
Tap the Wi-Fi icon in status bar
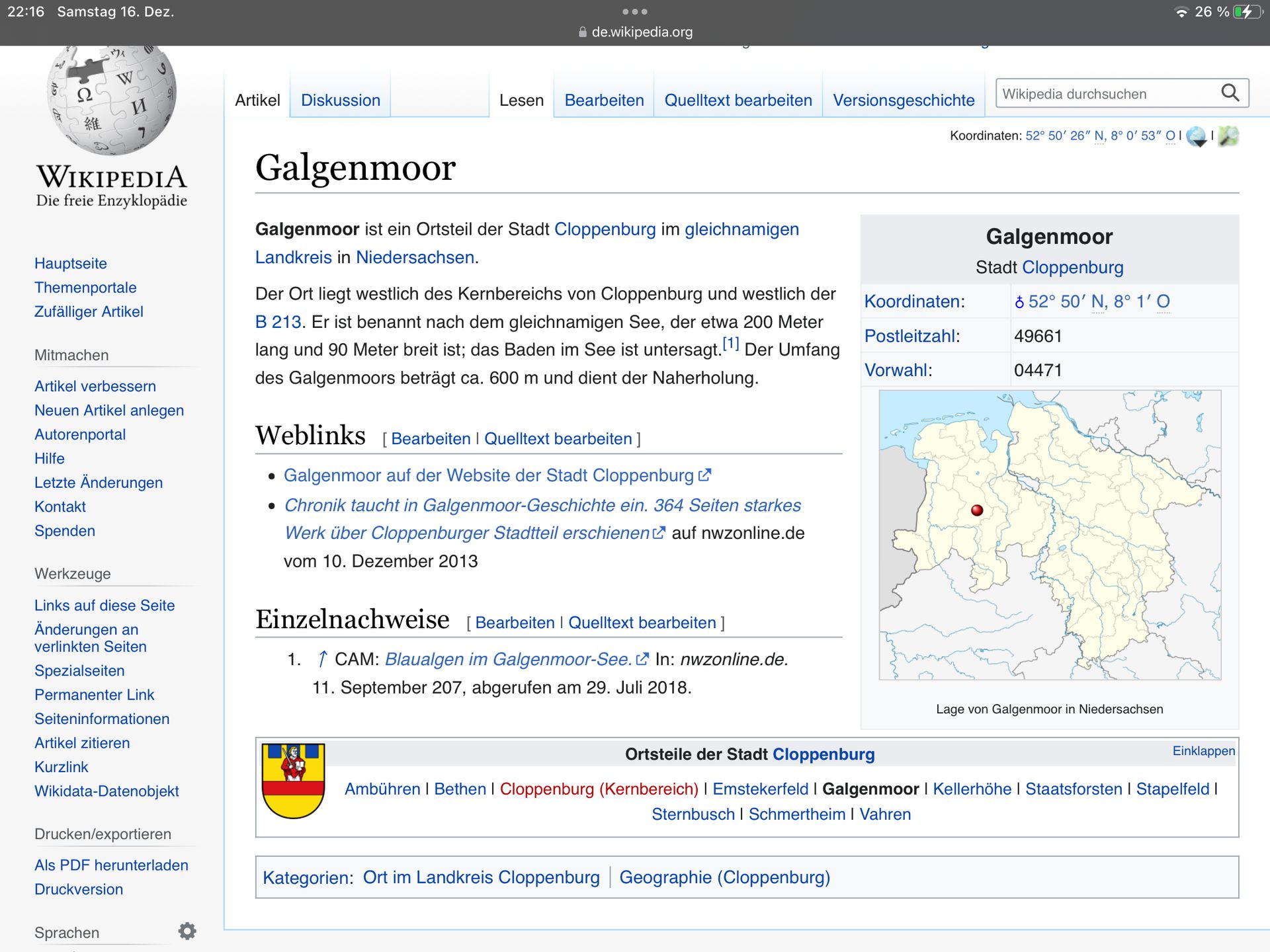point(1181,12)
